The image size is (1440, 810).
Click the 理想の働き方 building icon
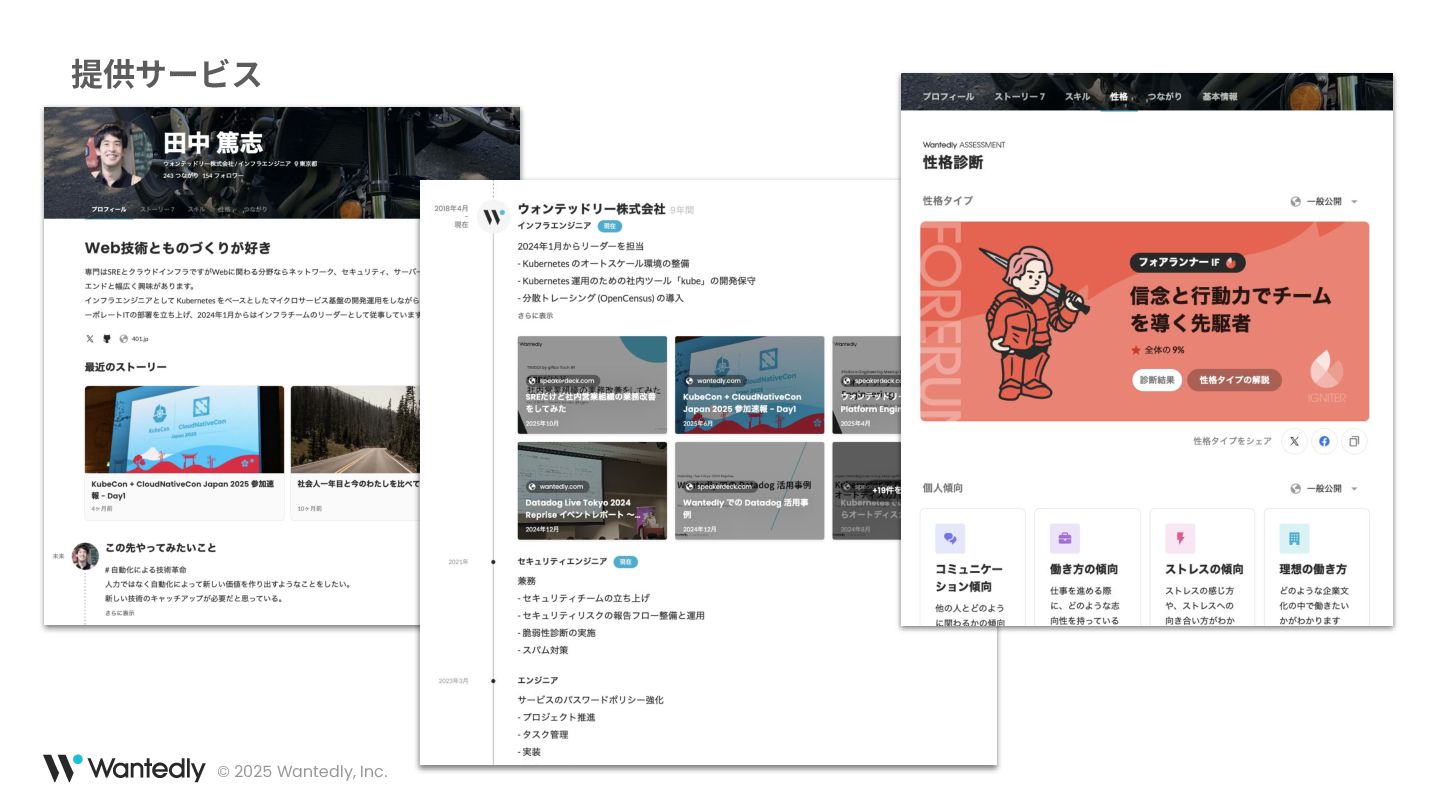click(x=1294, y=538)
